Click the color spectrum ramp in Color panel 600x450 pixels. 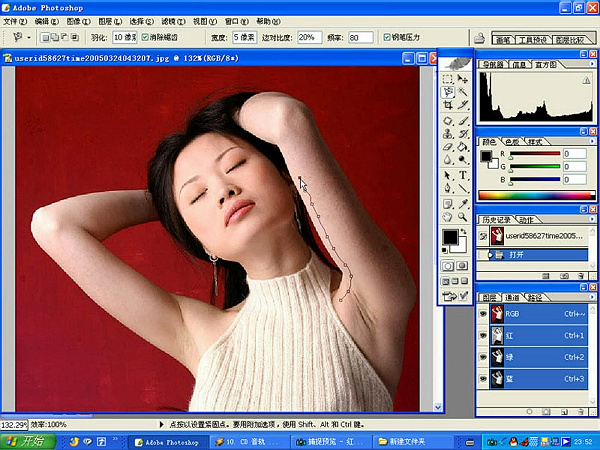536,196
